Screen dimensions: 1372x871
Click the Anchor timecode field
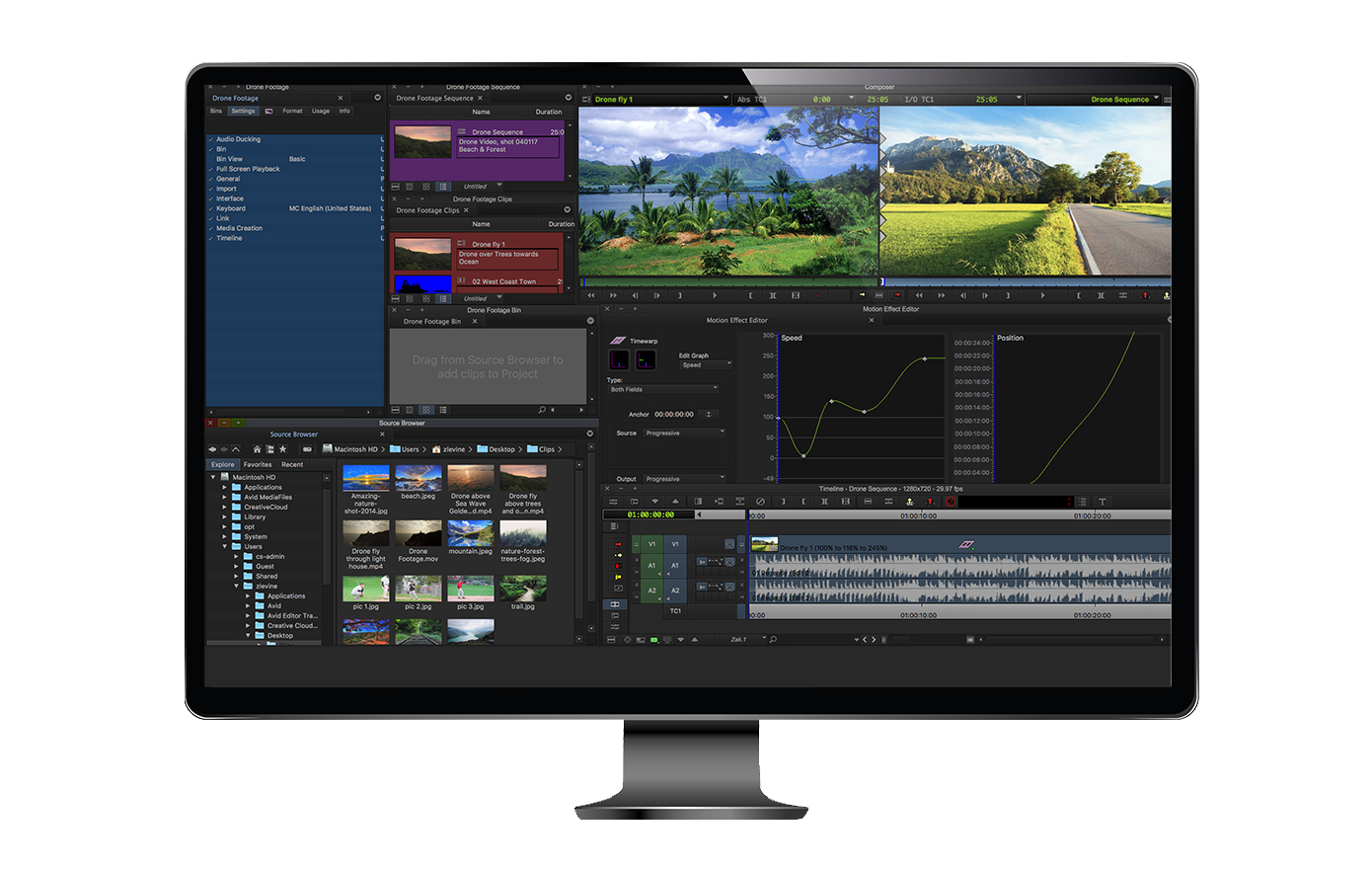pyautogui.click(x=674, y=414)
